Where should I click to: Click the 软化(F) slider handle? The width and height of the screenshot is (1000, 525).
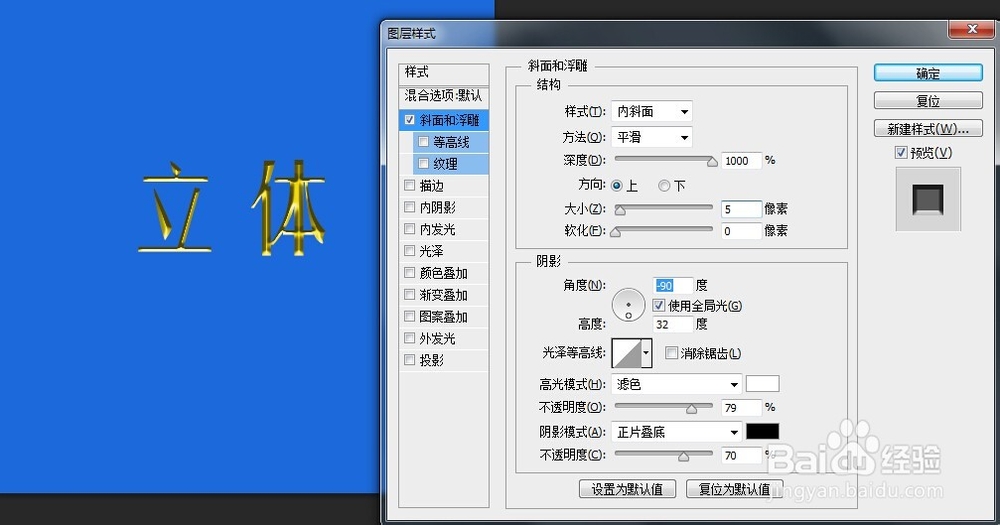tap(615, 232)
